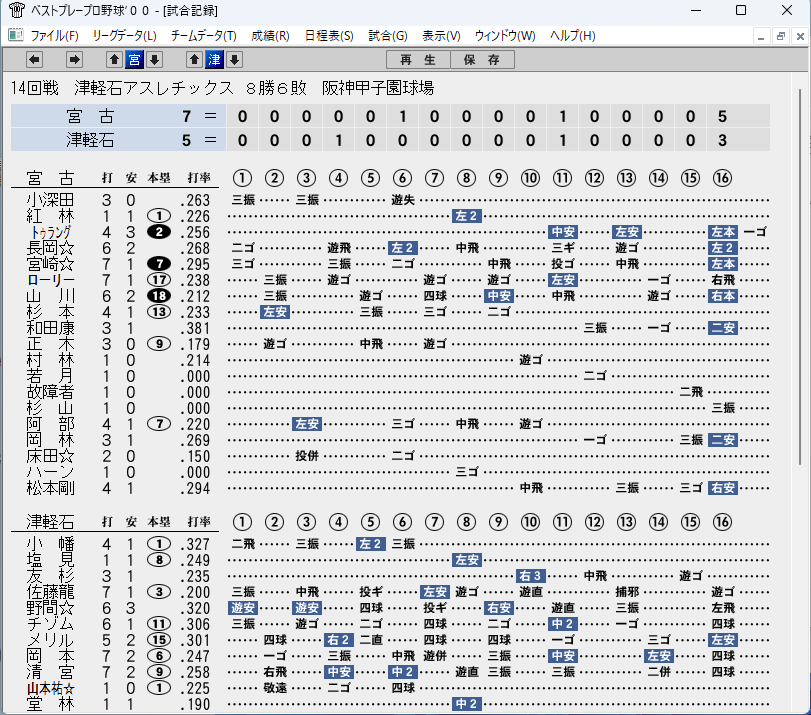Click the up arrow beside 宮 team icon

click(114, 60)
